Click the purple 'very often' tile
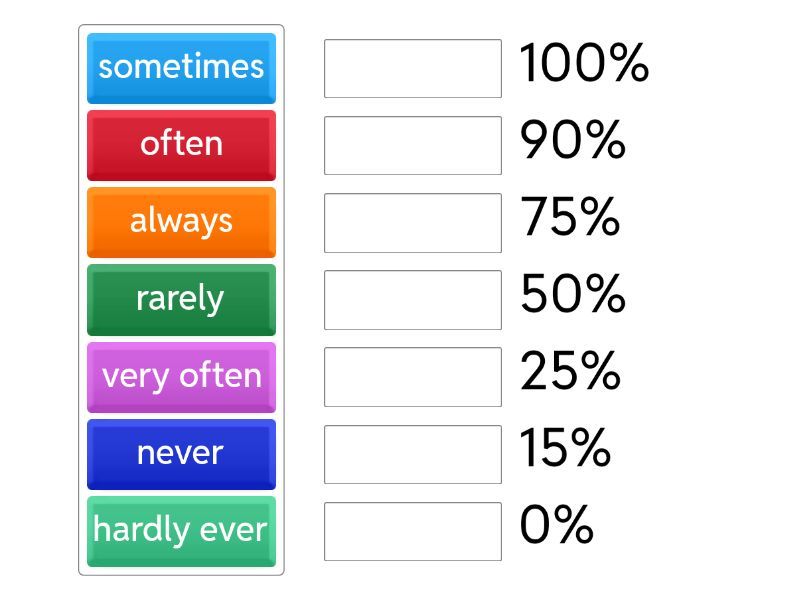 coord(181,377)
